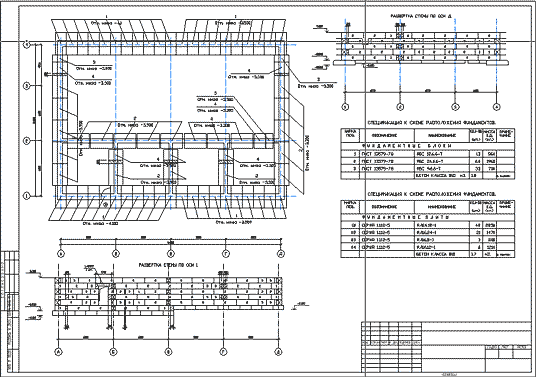The image size is (536, 377).
Task: Click axis bubble Д under the axis 1 elevation
Action: click(x=279, y=351)
